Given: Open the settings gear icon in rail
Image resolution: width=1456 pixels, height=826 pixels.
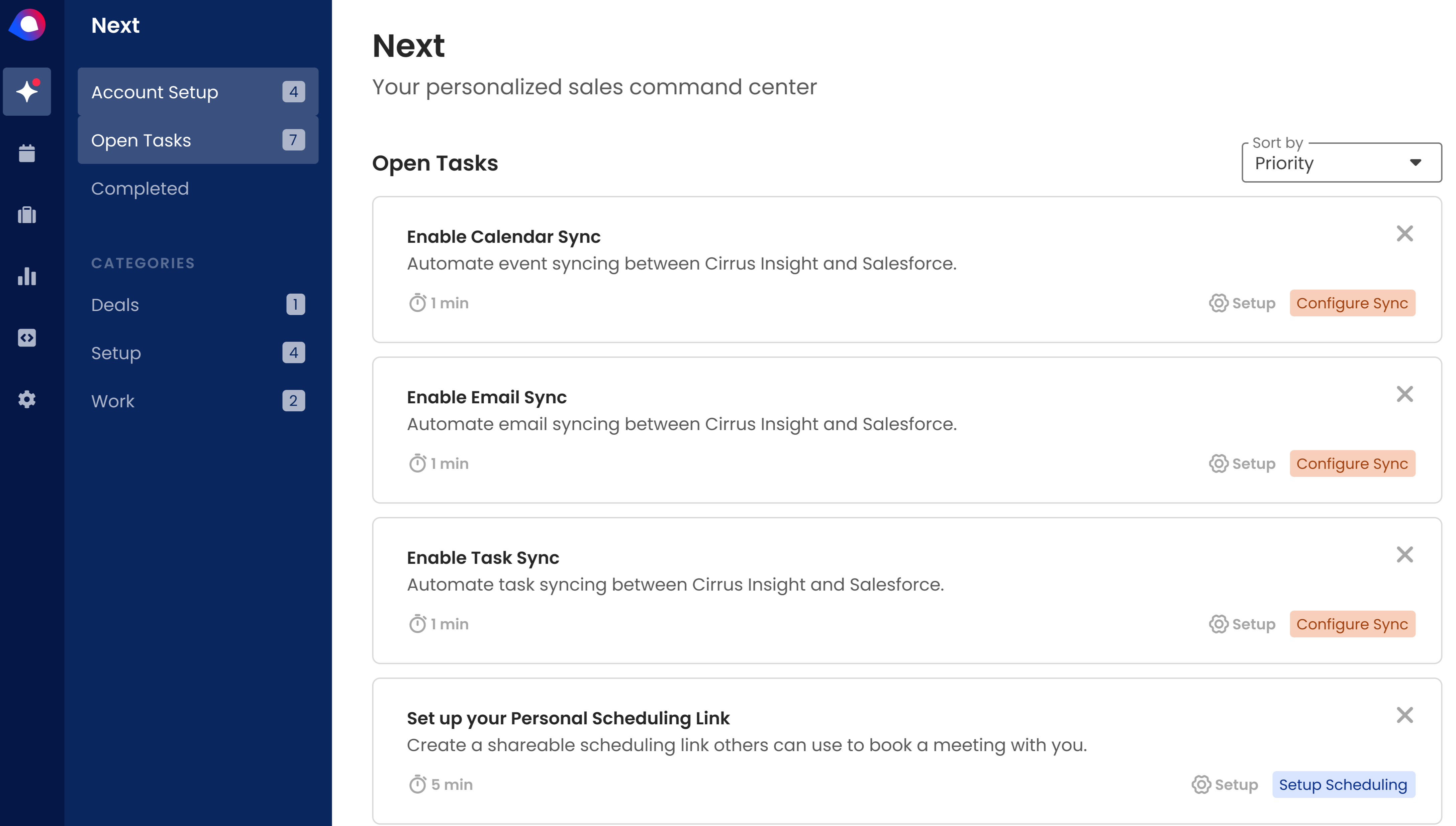Looking at the screenshot, I should point(27,399).
